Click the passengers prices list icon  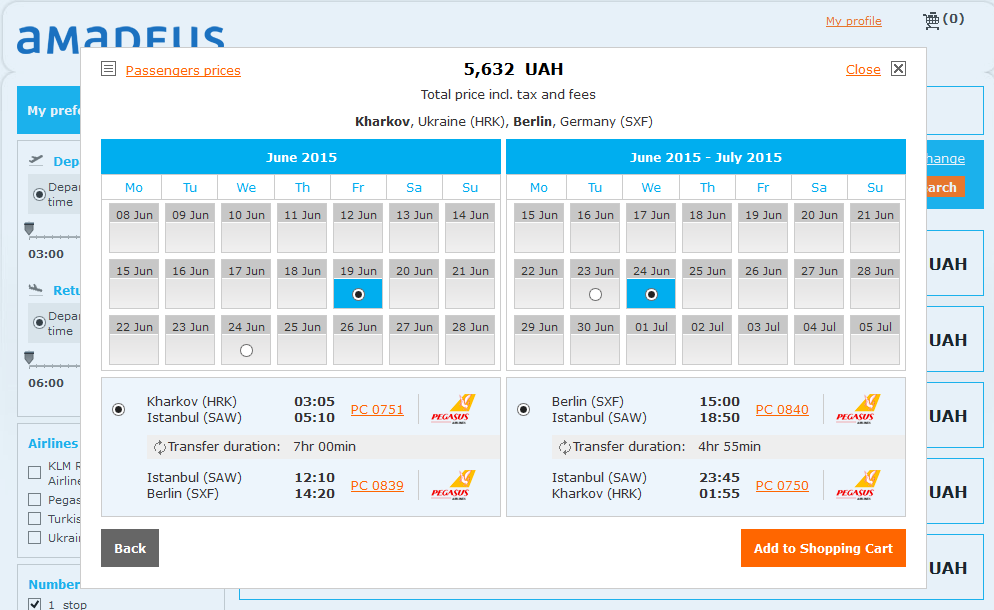click(x=108, y=68)
